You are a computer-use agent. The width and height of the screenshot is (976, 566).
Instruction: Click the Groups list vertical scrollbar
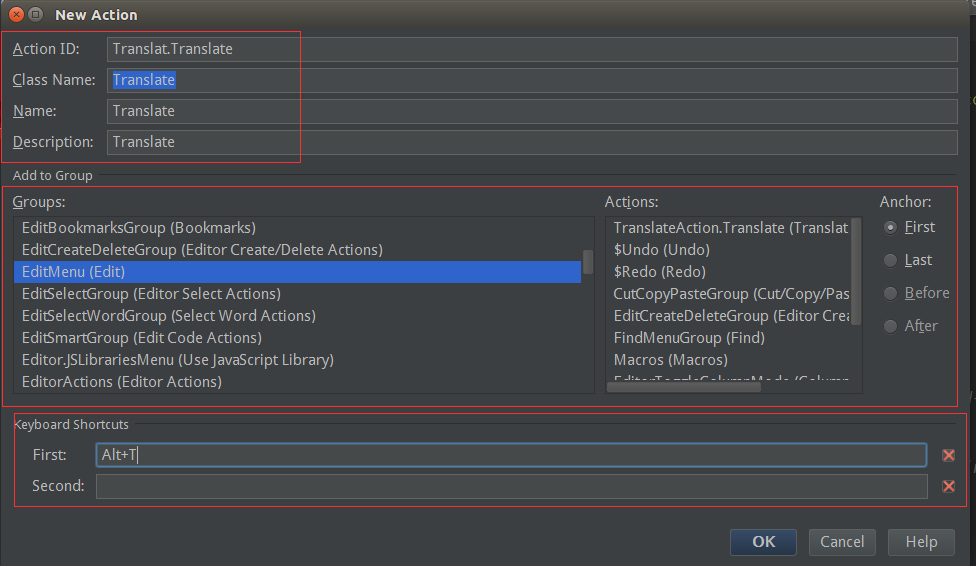tap(588, 262)
